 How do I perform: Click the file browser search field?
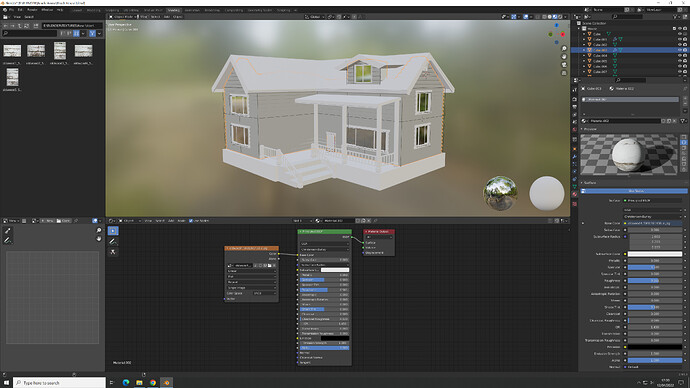(x=30, y=33)
